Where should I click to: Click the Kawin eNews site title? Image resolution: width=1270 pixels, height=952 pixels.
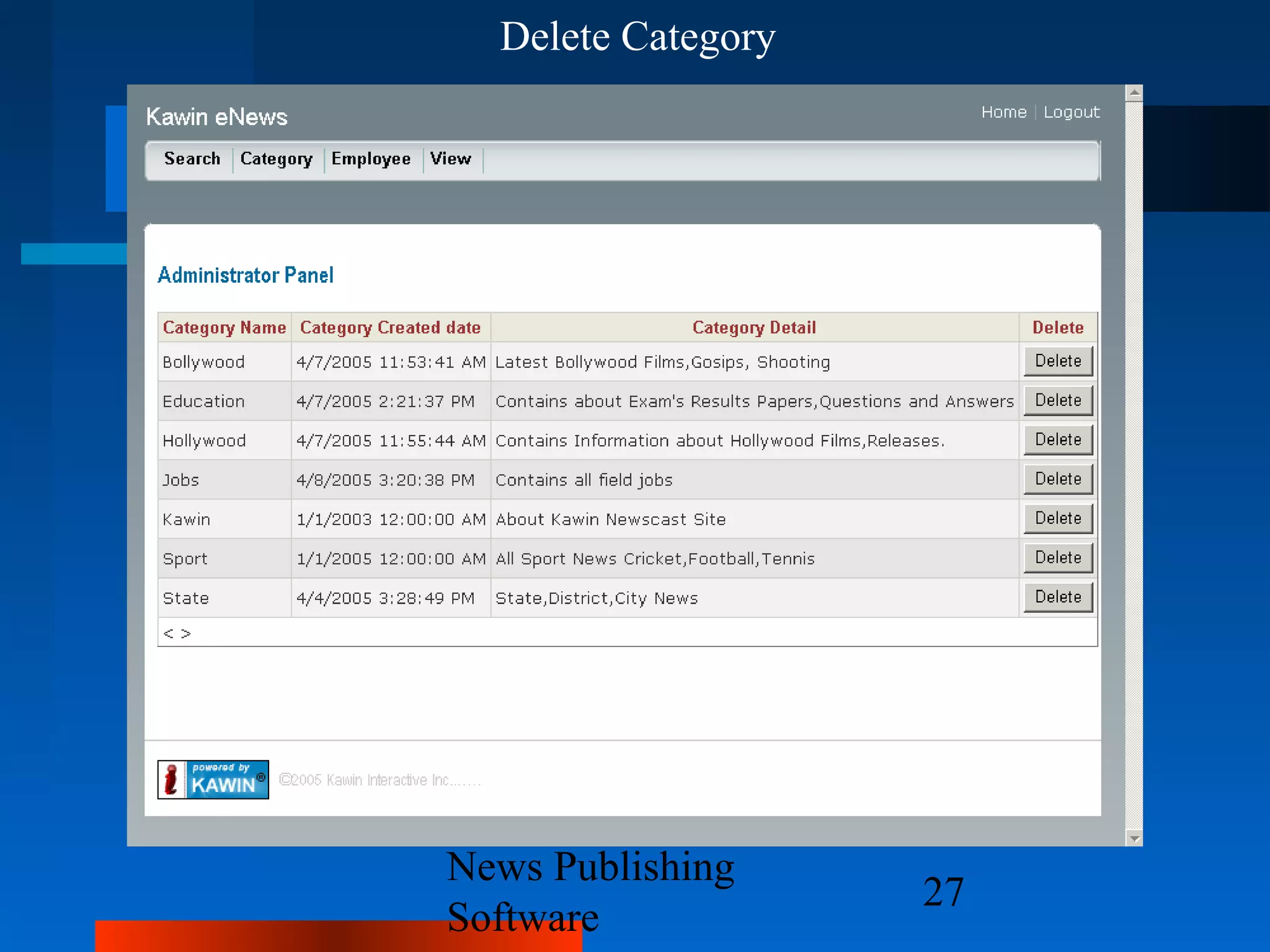coord(217,117)
